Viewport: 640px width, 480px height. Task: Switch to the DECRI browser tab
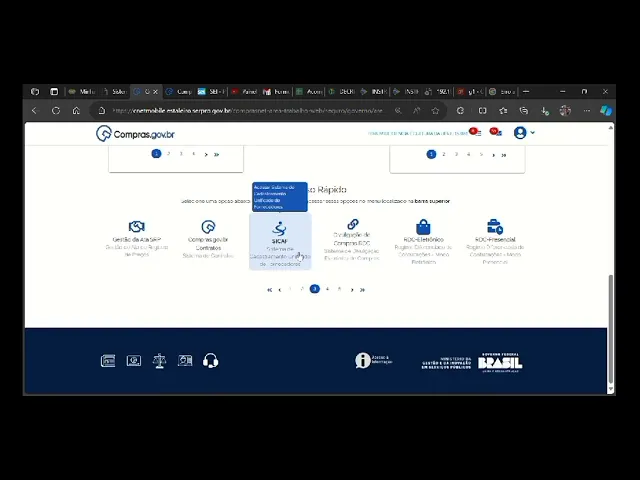342,92
